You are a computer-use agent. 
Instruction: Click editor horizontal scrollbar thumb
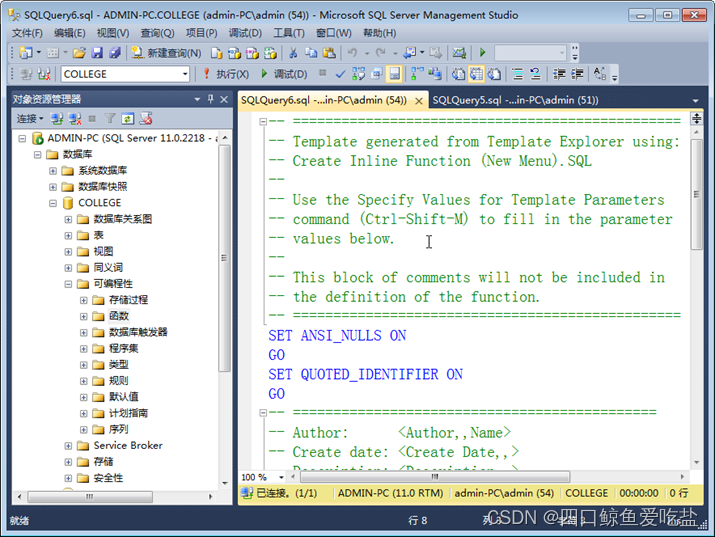[x=435, y=477]
